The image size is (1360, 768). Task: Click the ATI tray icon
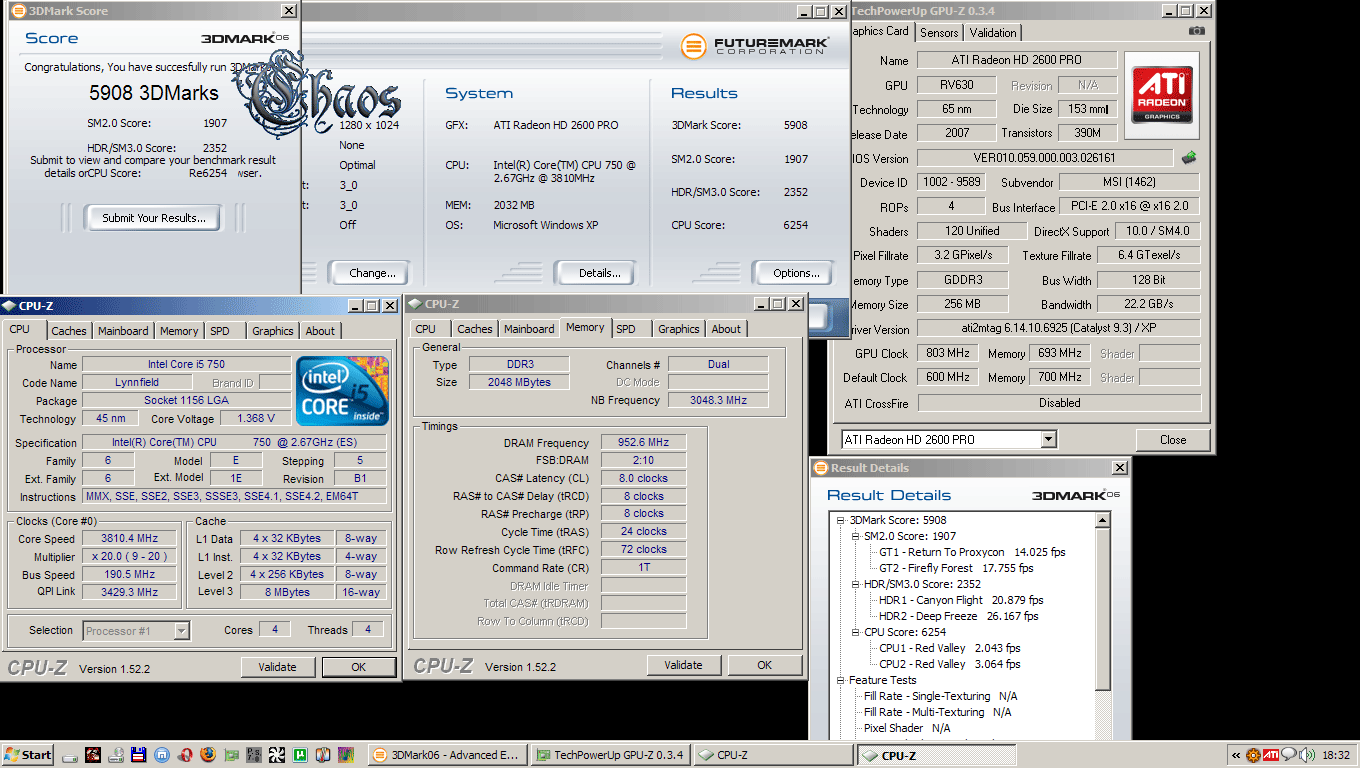[1271, 755]
